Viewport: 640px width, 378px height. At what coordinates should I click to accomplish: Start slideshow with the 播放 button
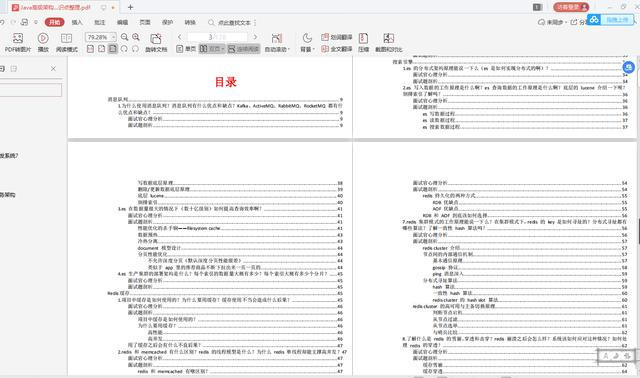[43, 42]
